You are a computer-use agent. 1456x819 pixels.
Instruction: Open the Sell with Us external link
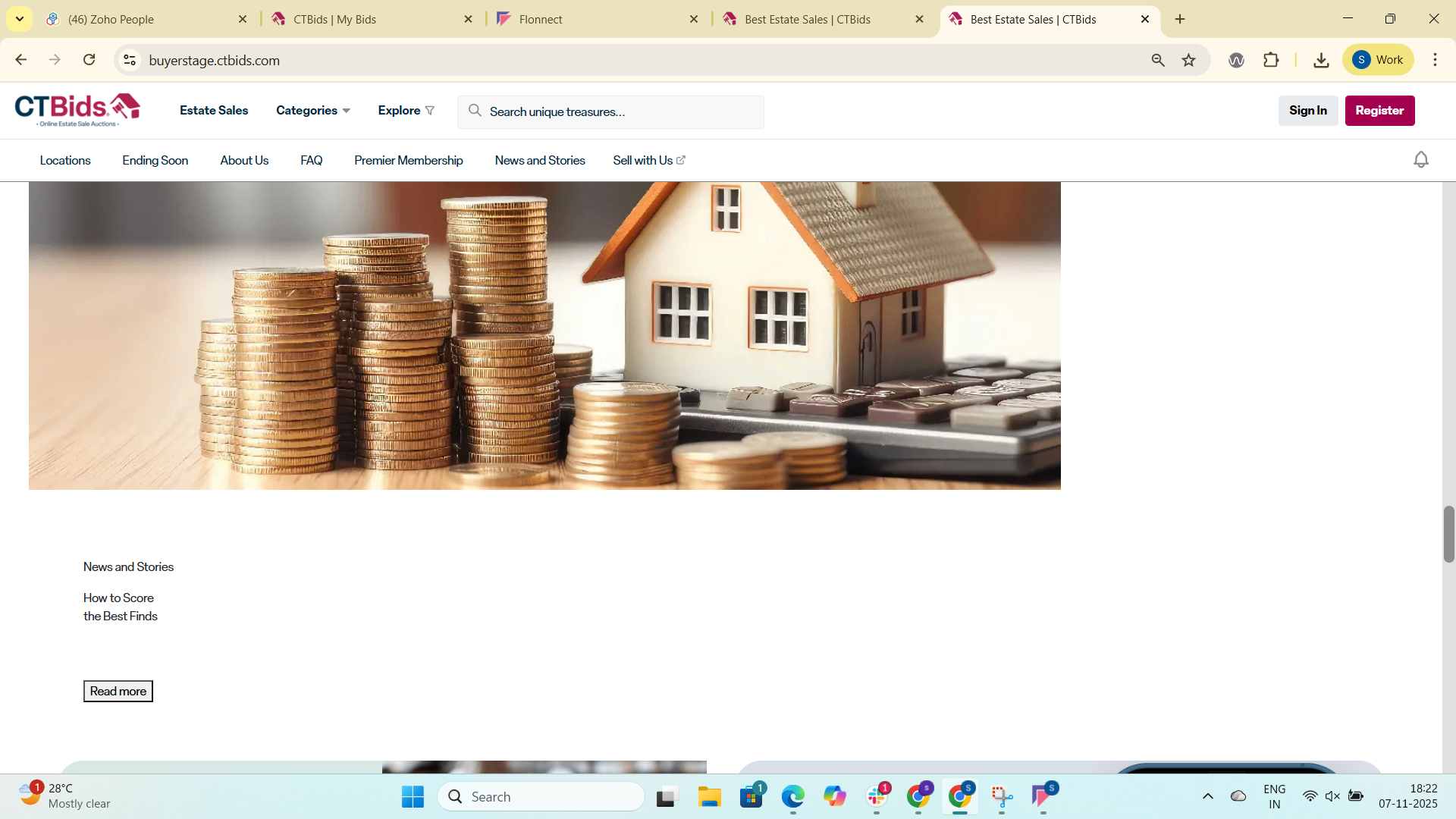click(x=648, y=160)
